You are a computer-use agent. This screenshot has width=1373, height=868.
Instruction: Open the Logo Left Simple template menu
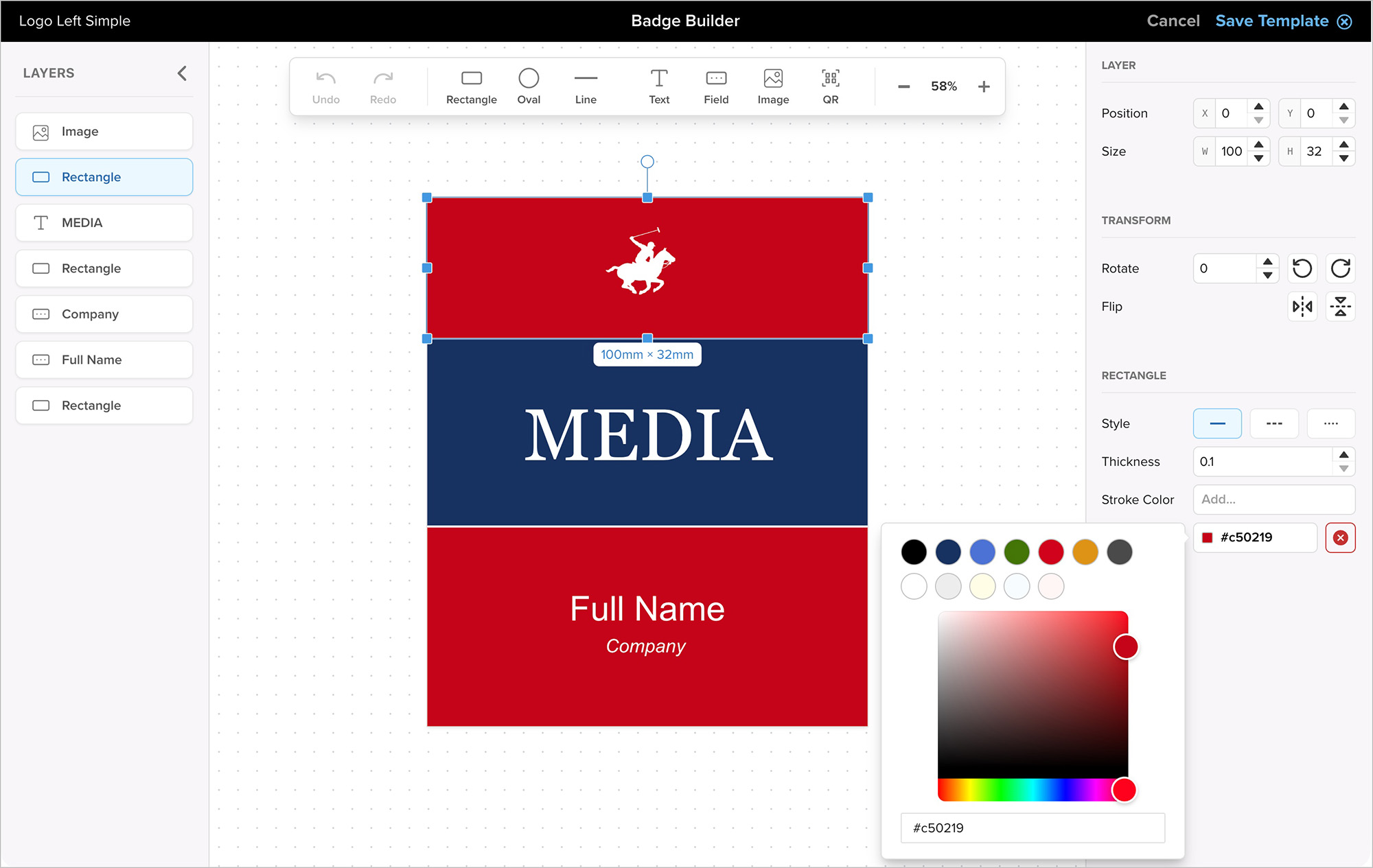coord(74,21)
